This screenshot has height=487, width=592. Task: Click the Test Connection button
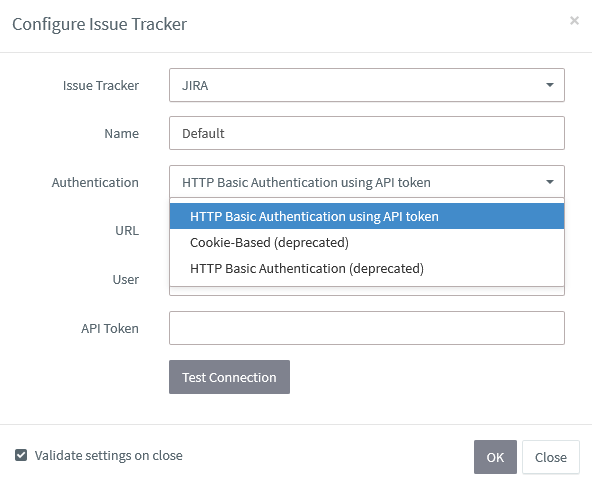229,377
